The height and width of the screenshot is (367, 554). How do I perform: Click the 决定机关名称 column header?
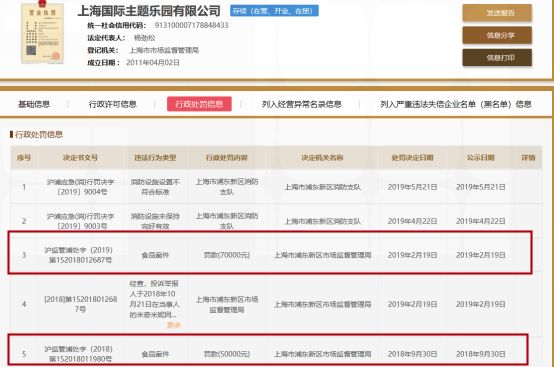(x=322, y=158)
